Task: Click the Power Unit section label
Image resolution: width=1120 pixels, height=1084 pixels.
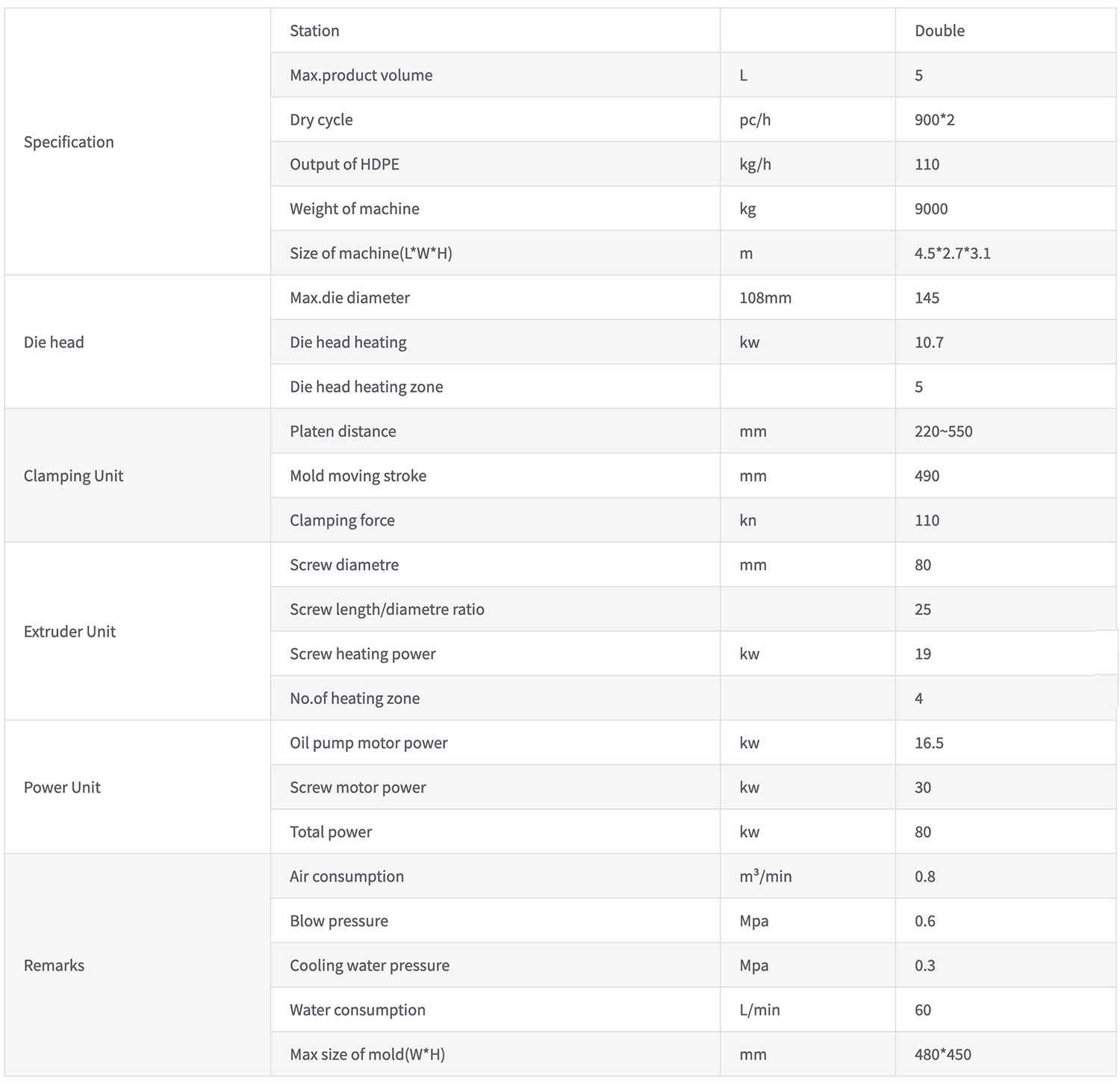Action: pyautogui.click(x=62, y=788)
